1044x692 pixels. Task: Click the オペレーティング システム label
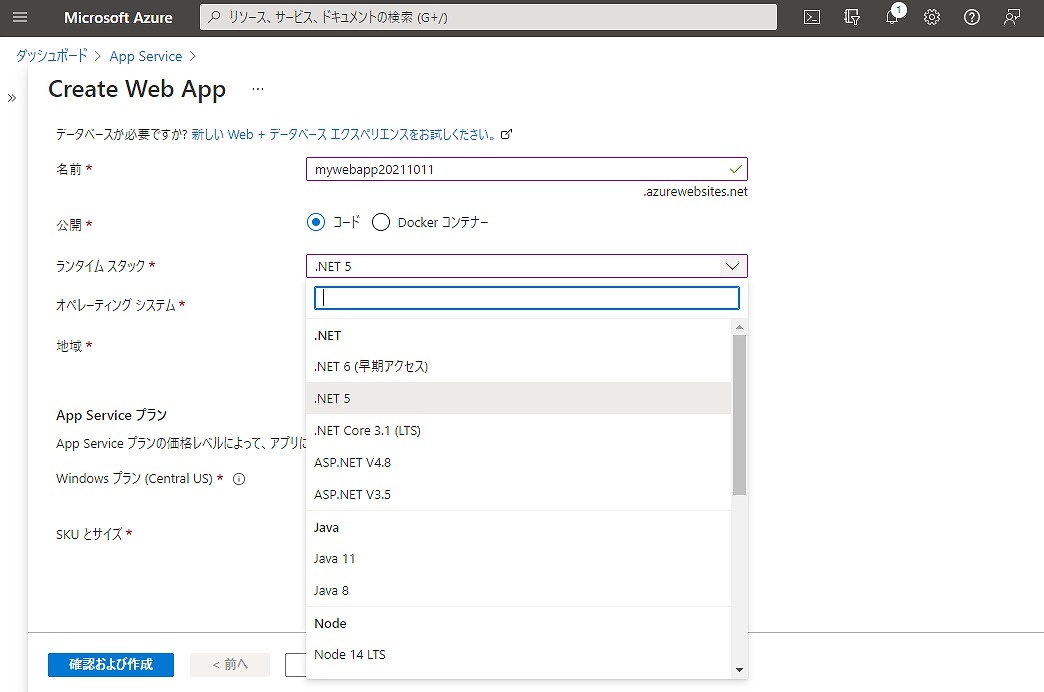point(115,305)
